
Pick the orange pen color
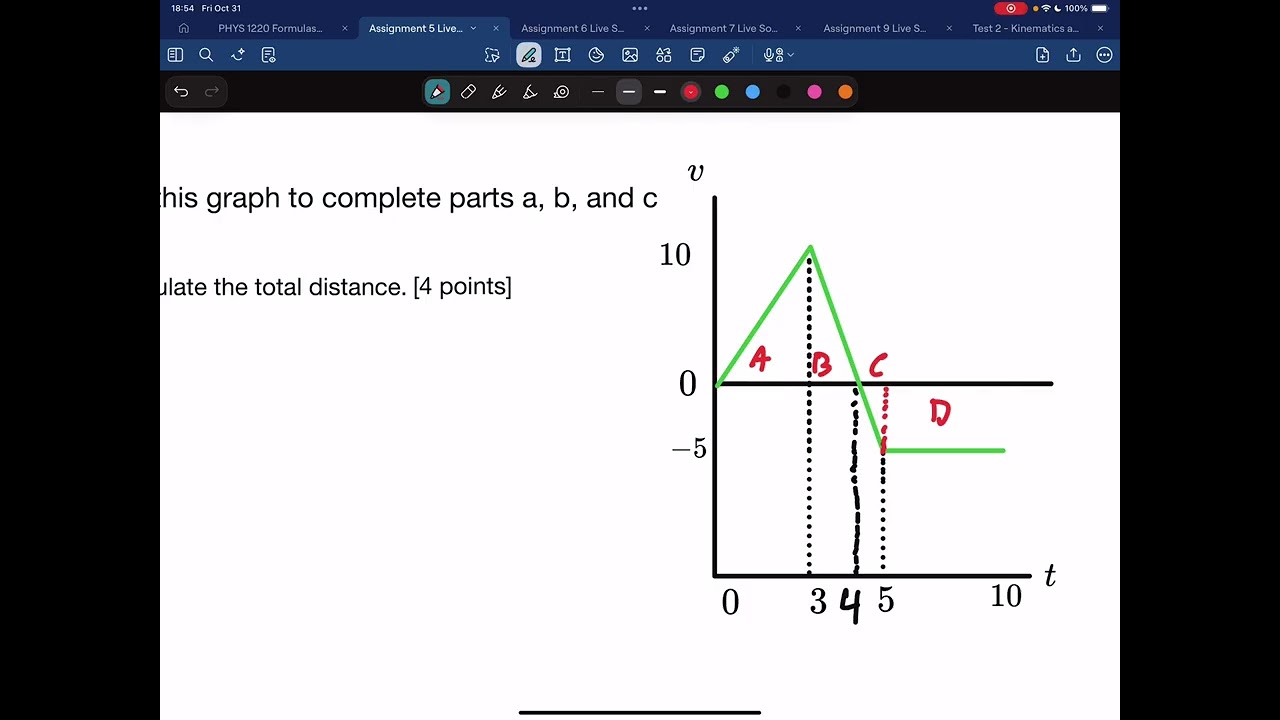point(846,92)
